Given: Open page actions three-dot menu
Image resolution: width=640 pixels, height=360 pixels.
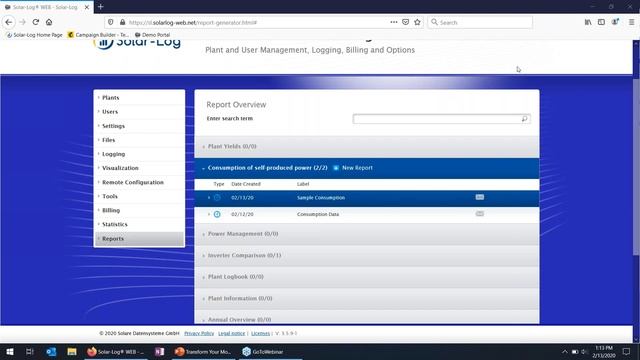Looking at the screenshot, I should (393, 22).
